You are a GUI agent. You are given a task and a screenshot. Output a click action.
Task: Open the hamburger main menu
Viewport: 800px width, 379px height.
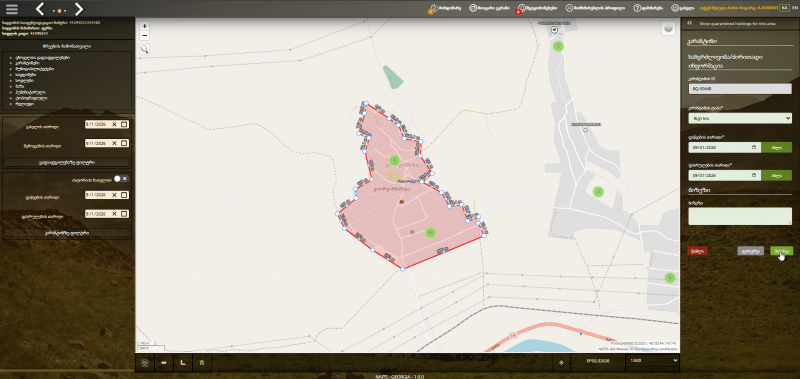(x=11, y=9)
